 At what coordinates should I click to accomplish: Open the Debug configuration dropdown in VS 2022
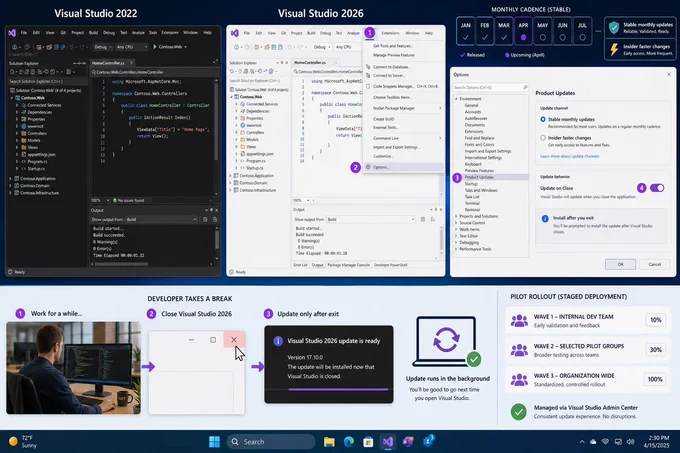coord(103,47)
